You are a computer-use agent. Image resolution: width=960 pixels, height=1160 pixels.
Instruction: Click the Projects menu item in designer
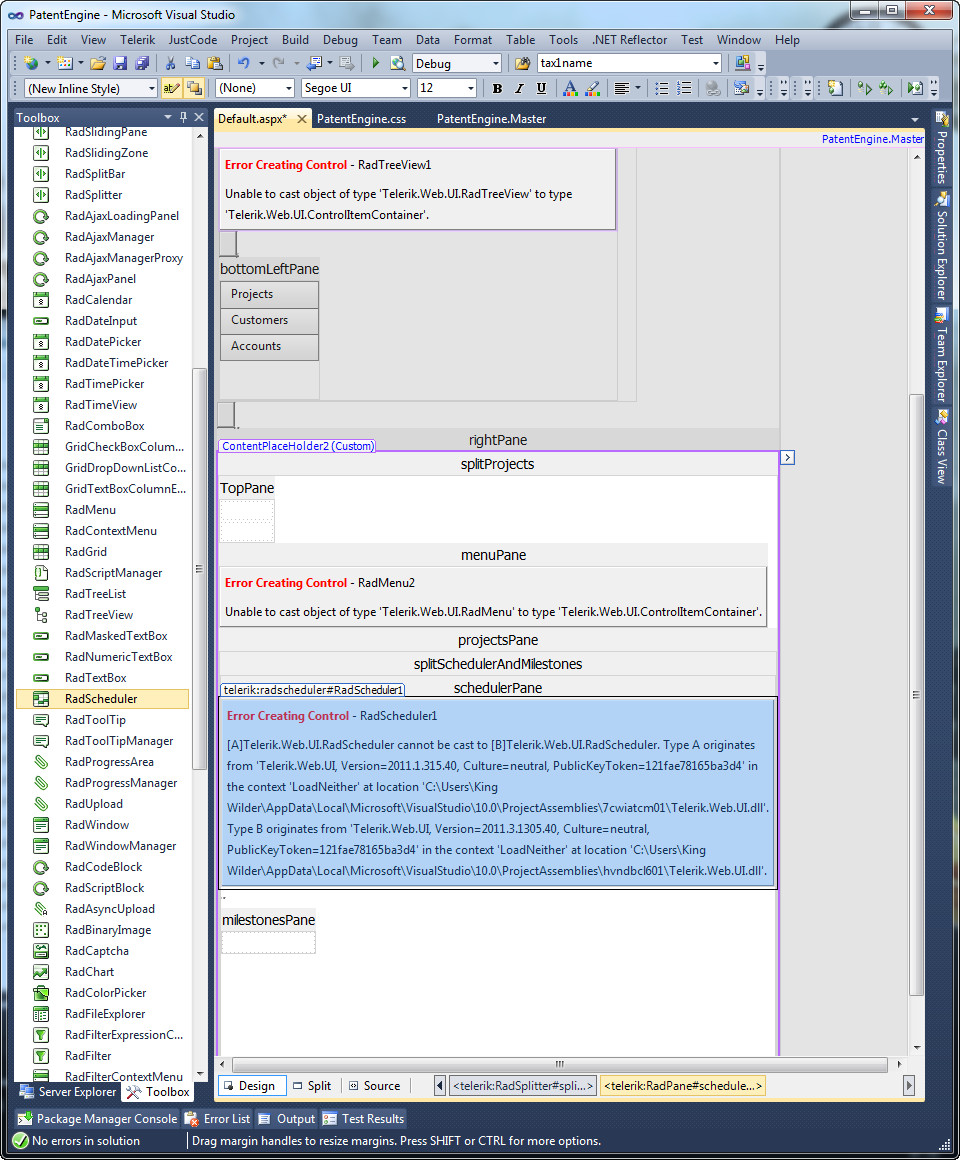(269, 294)
